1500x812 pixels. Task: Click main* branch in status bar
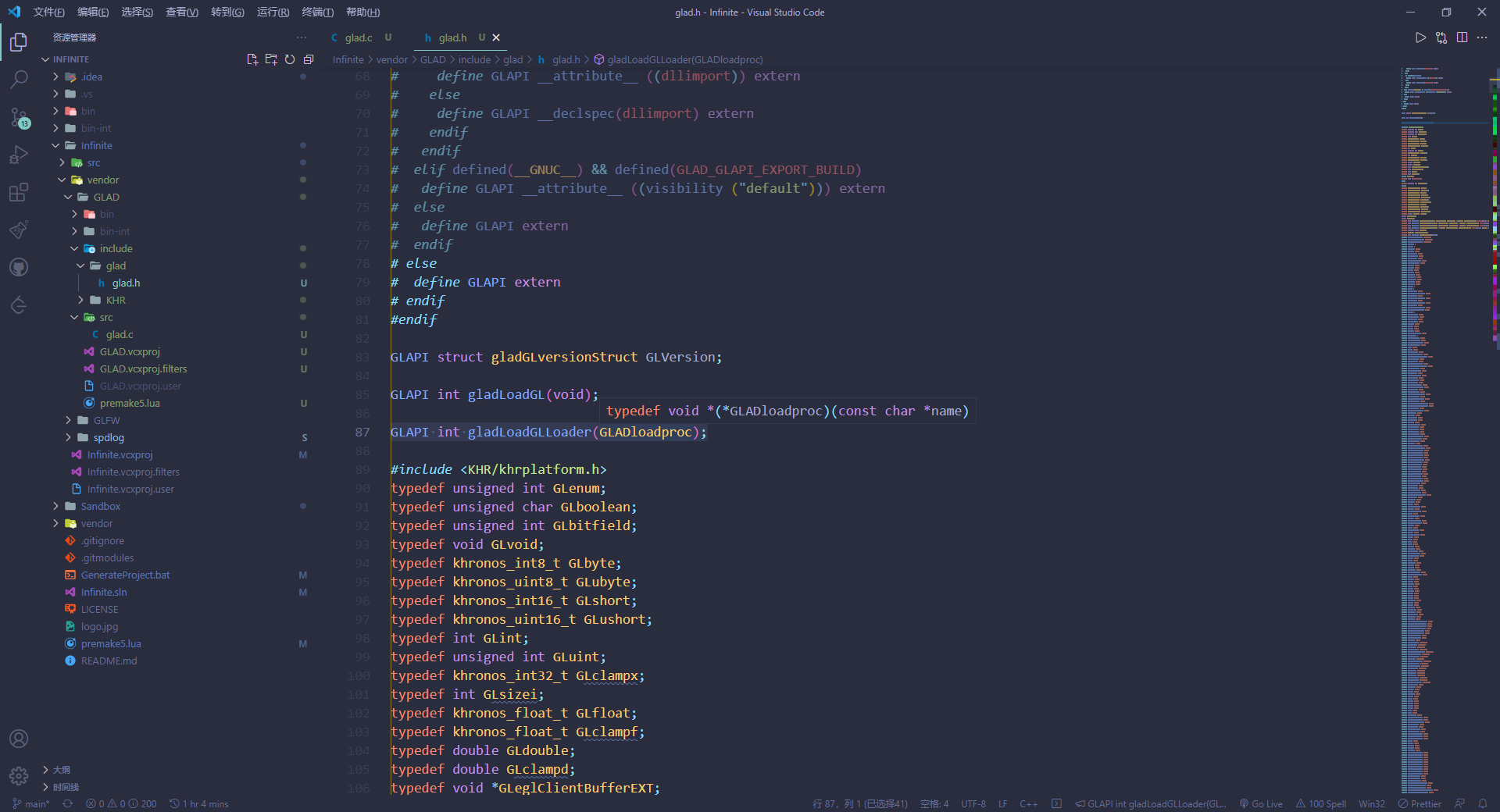click(x=31, y=803)
